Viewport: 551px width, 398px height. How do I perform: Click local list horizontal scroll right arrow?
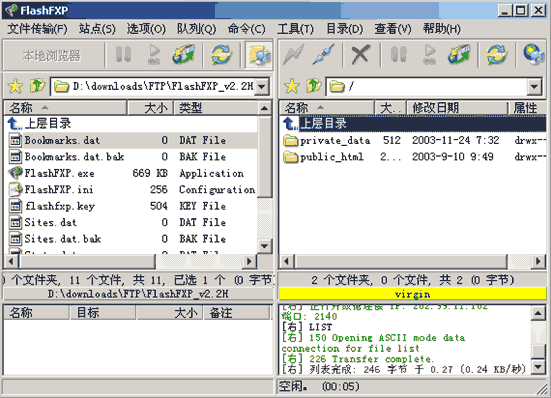pyautogui.click(x=249, y=261)
